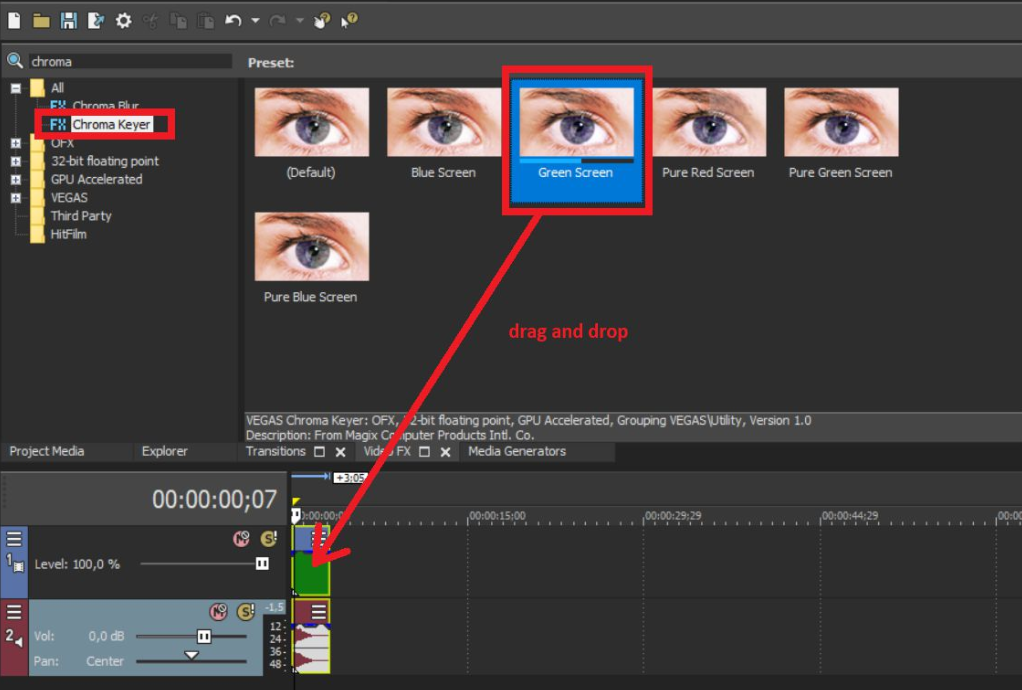Click the track 2 audio speaker icon
Viewport: 1022px width, 690px height.
18,642
